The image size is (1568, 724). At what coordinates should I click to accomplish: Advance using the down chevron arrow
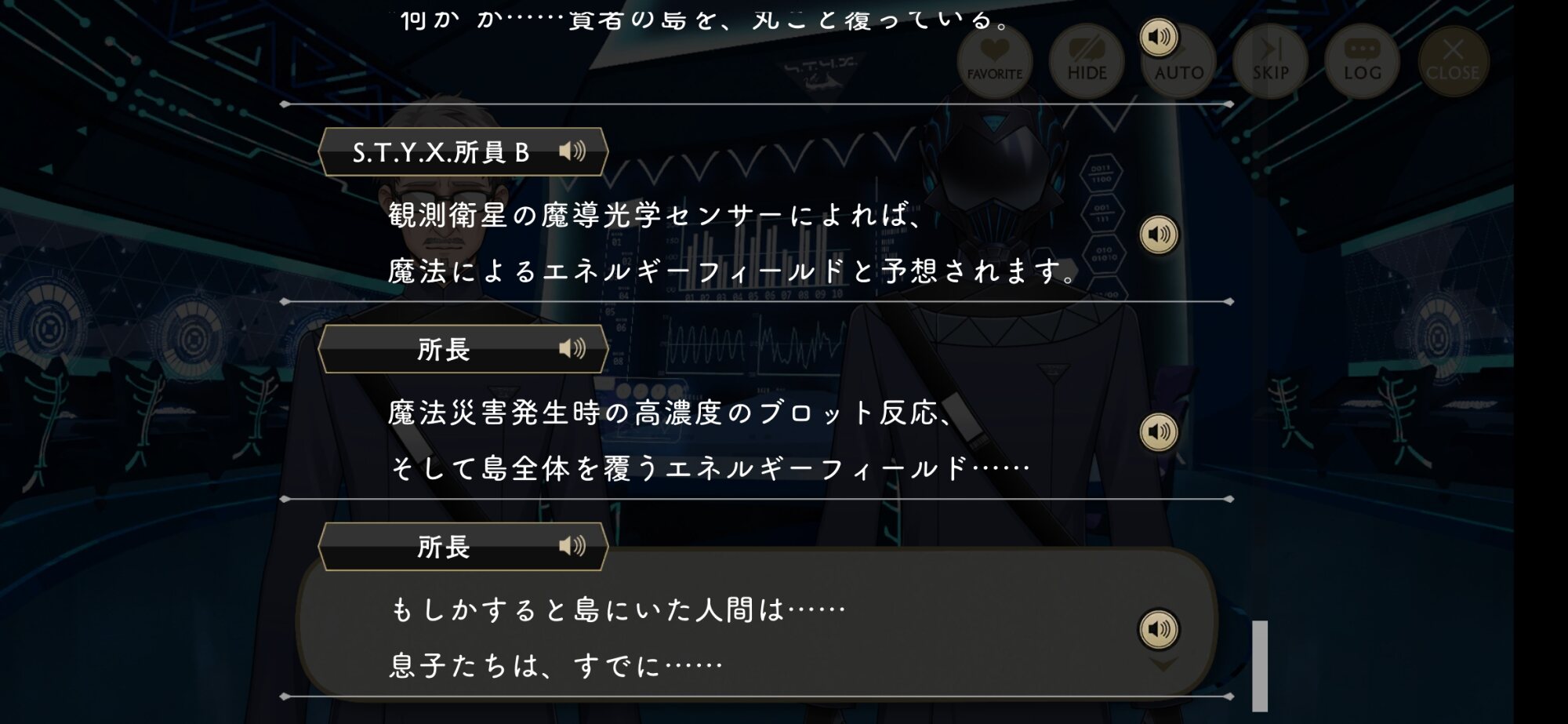pos(1163,665)
